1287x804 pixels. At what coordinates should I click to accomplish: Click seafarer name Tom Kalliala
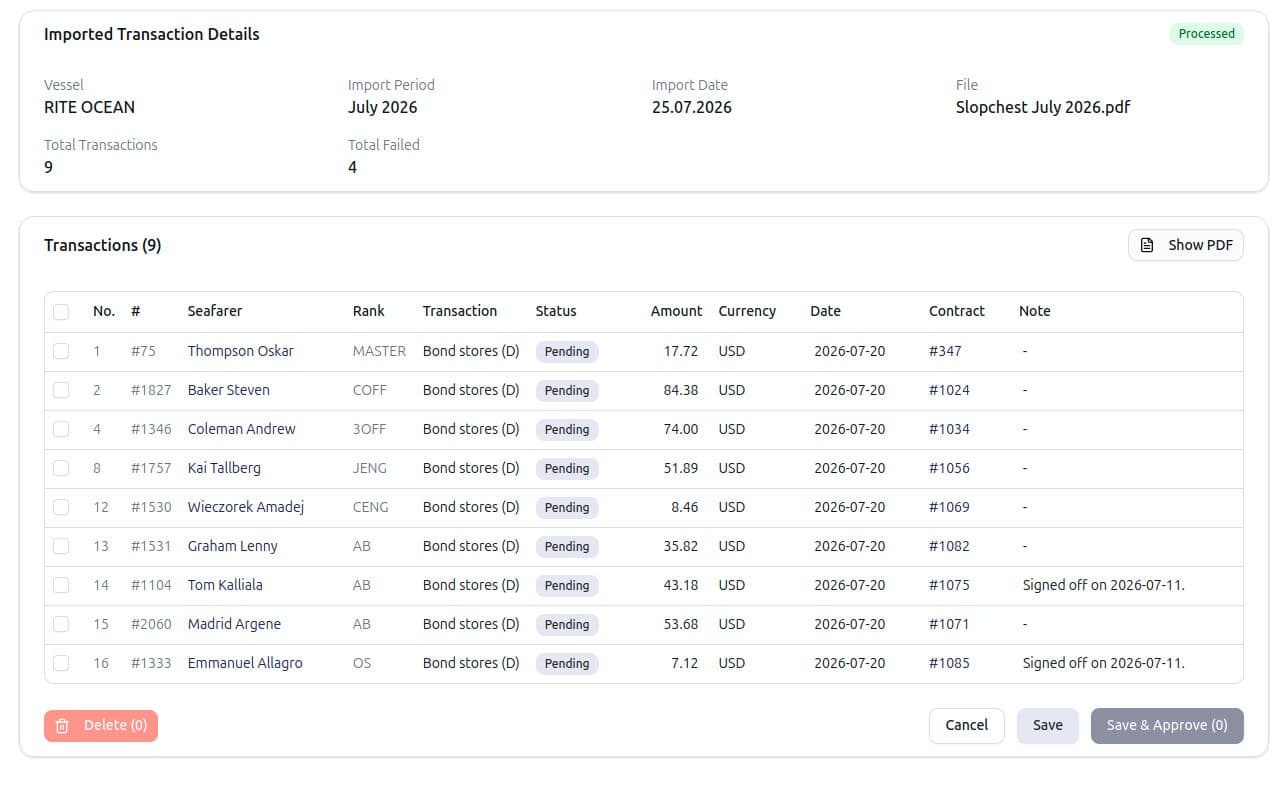pos(225,585)
